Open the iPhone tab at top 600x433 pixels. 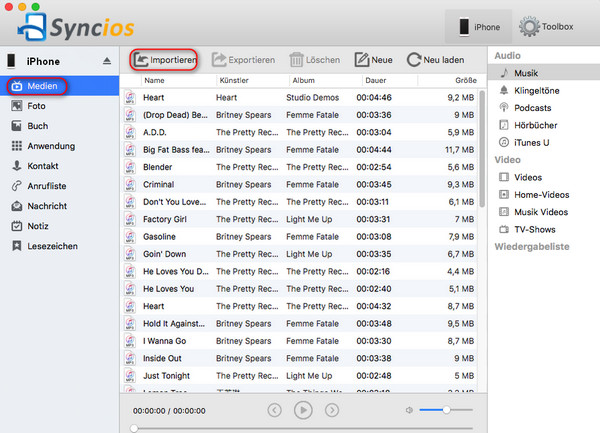[478, 27]
